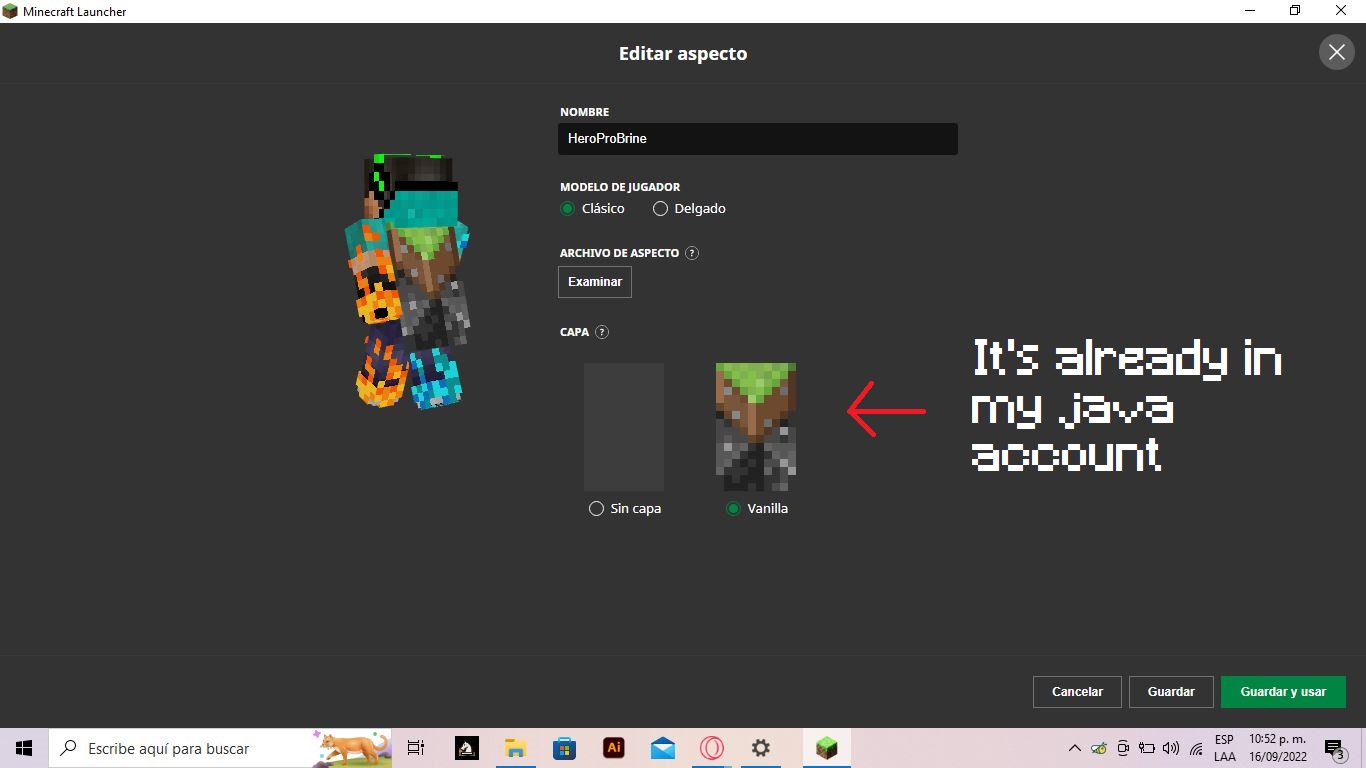The width and height of the screenshot is (1366, 768).
Task: Choose the Sin capa radio option
Action: 597,509
